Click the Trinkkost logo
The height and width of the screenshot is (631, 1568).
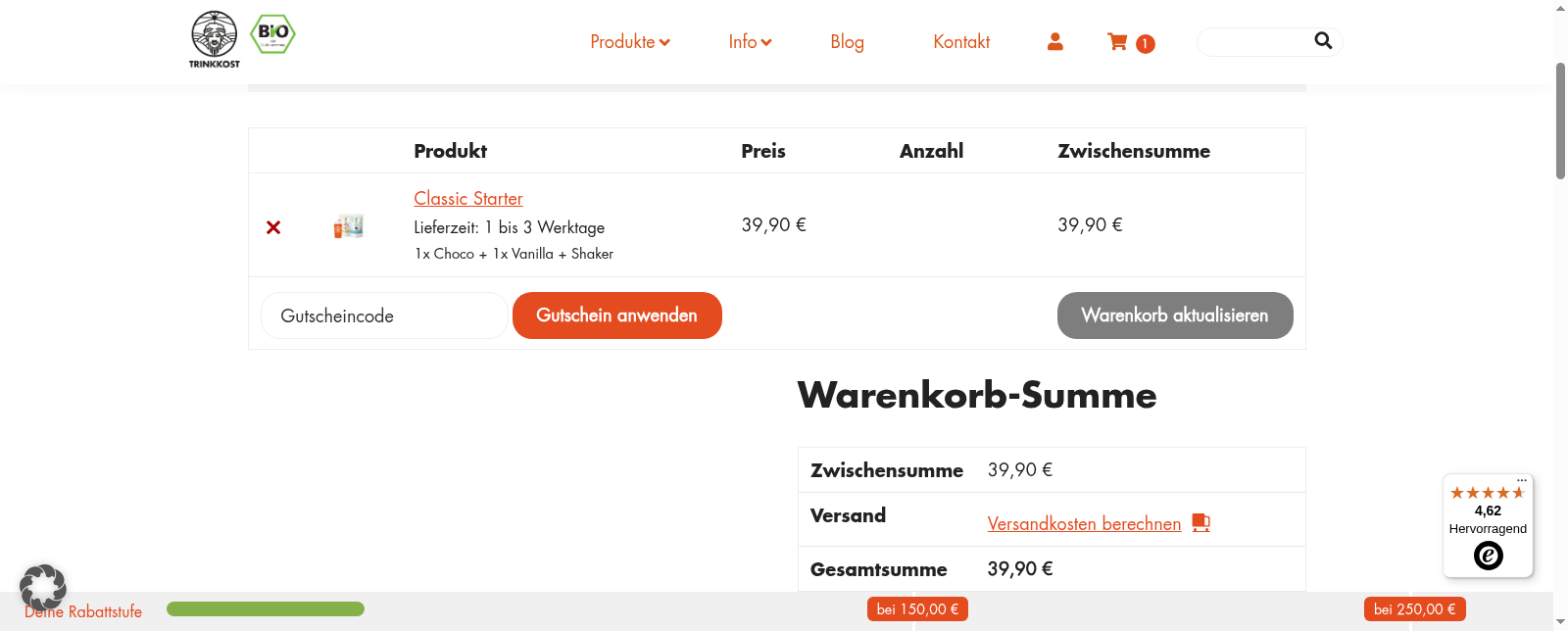[x=212, y=39]
